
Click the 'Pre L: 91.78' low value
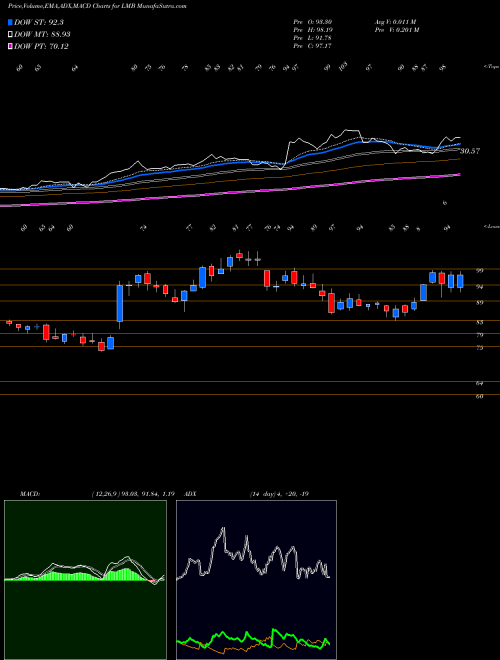click(x=313, y=38)
